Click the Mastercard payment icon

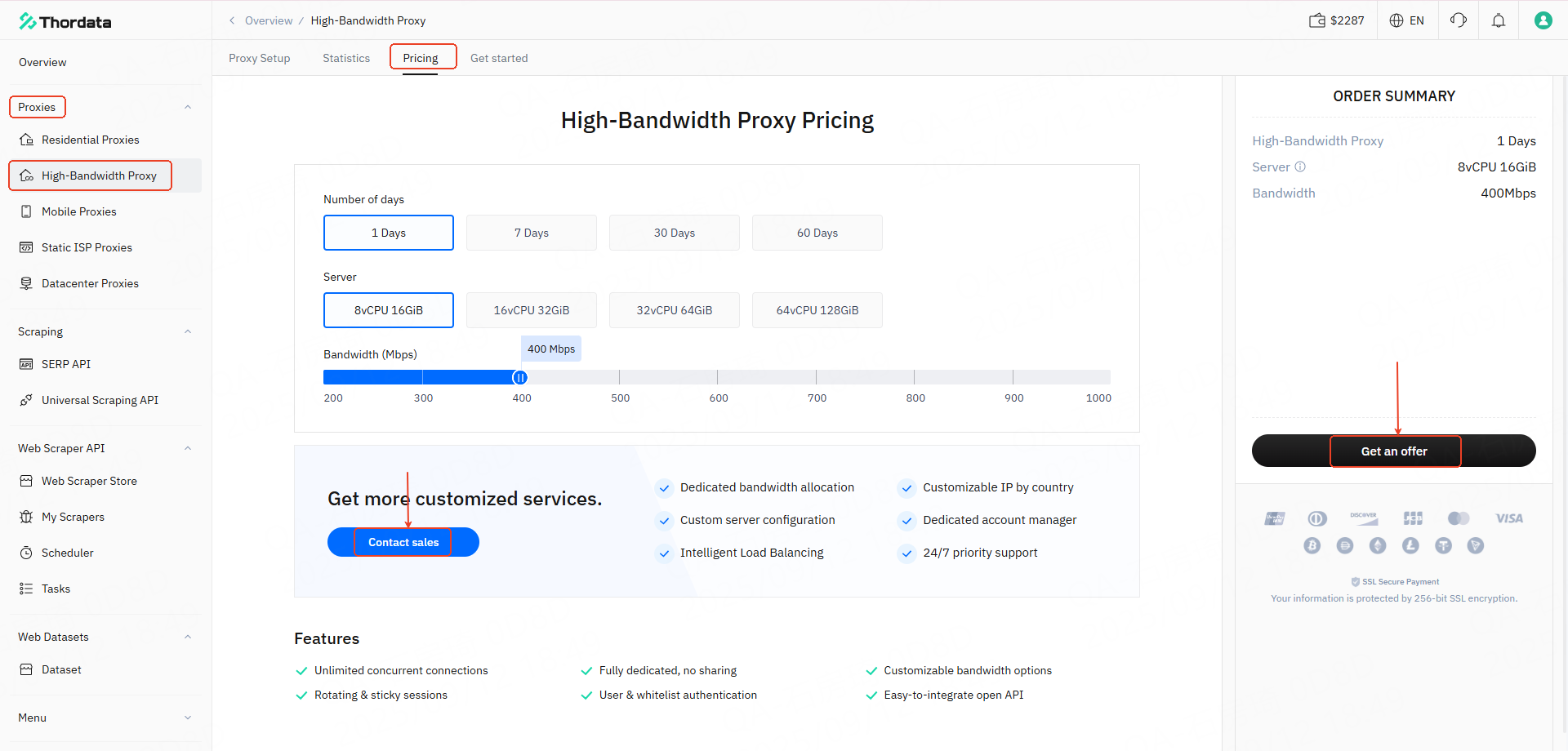[x=1459, y=518]
